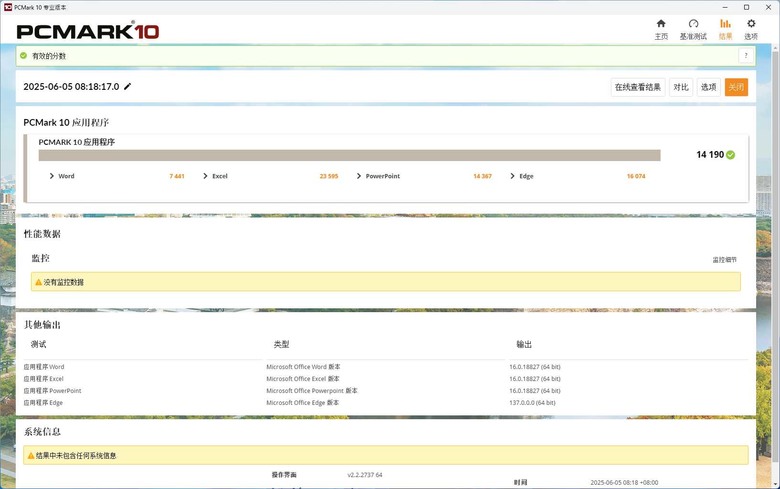Image resolution: width=780 pixels, height=489 pixels.
Task: Click the 对比 compare button
Action: (x=681, y=87)
